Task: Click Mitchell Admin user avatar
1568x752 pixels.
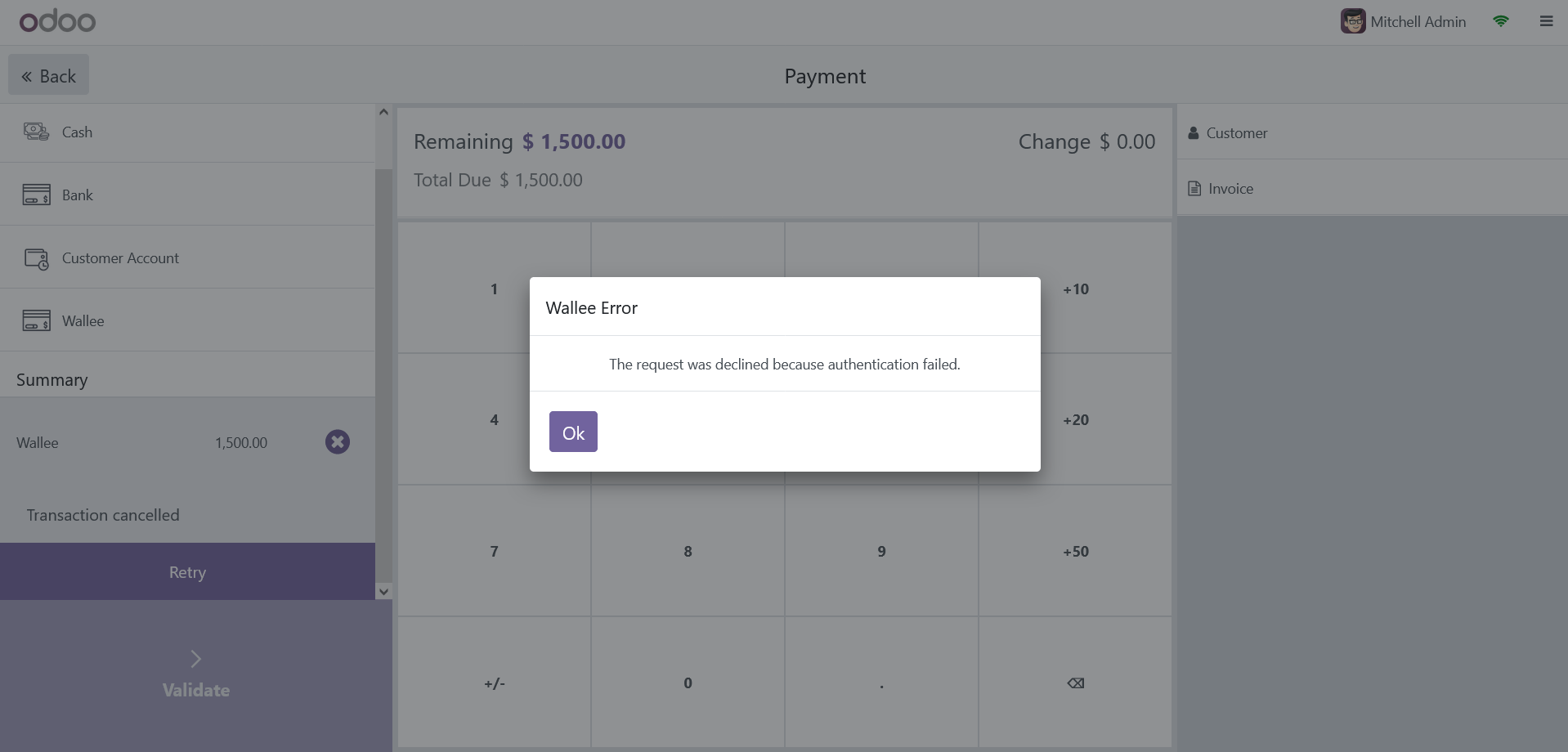Action: pos(1353,21)
